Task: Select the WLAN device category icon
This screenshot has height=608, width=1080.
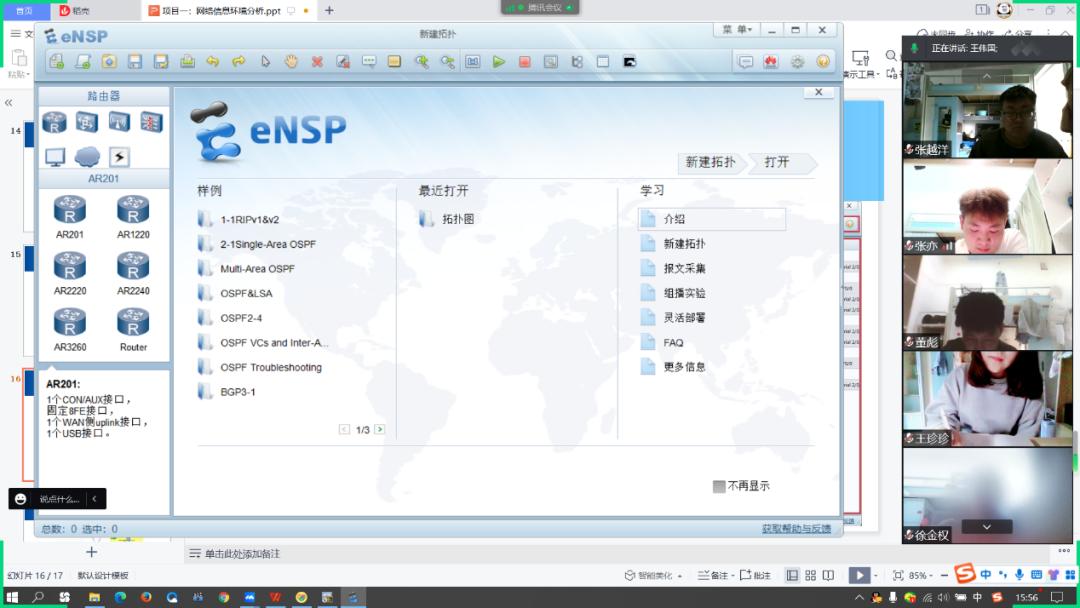Action: click(119, 123)
